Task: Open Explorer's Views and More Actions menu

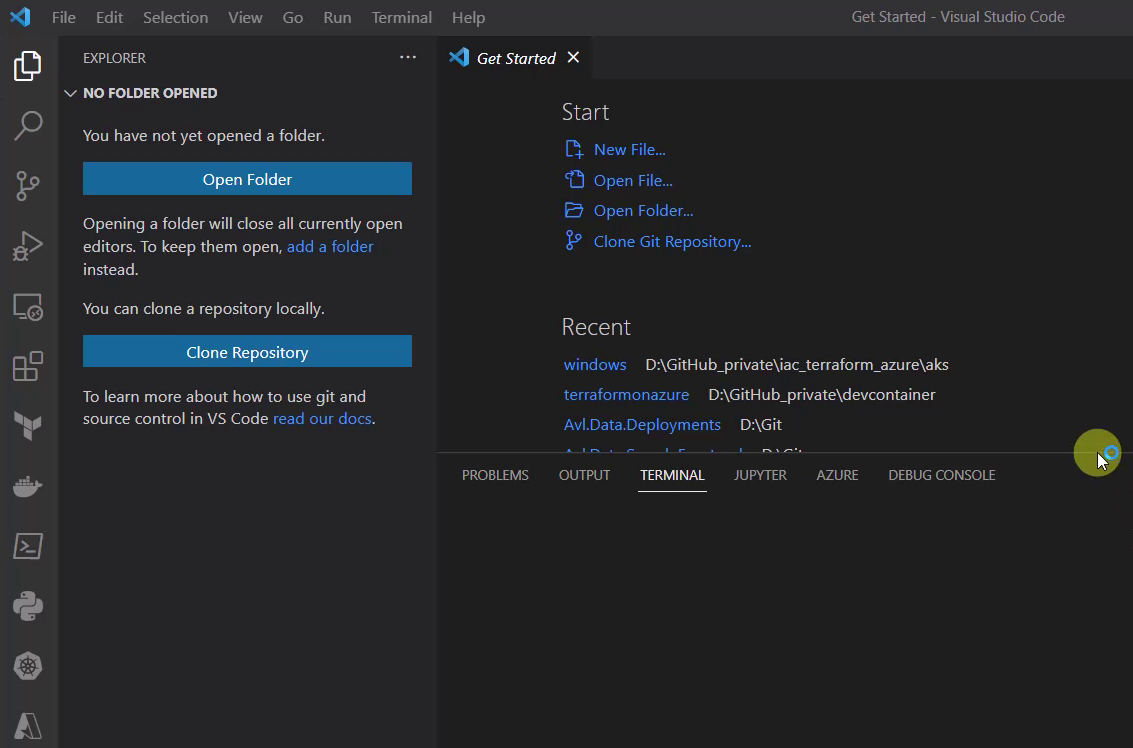Action: (408, 57)
